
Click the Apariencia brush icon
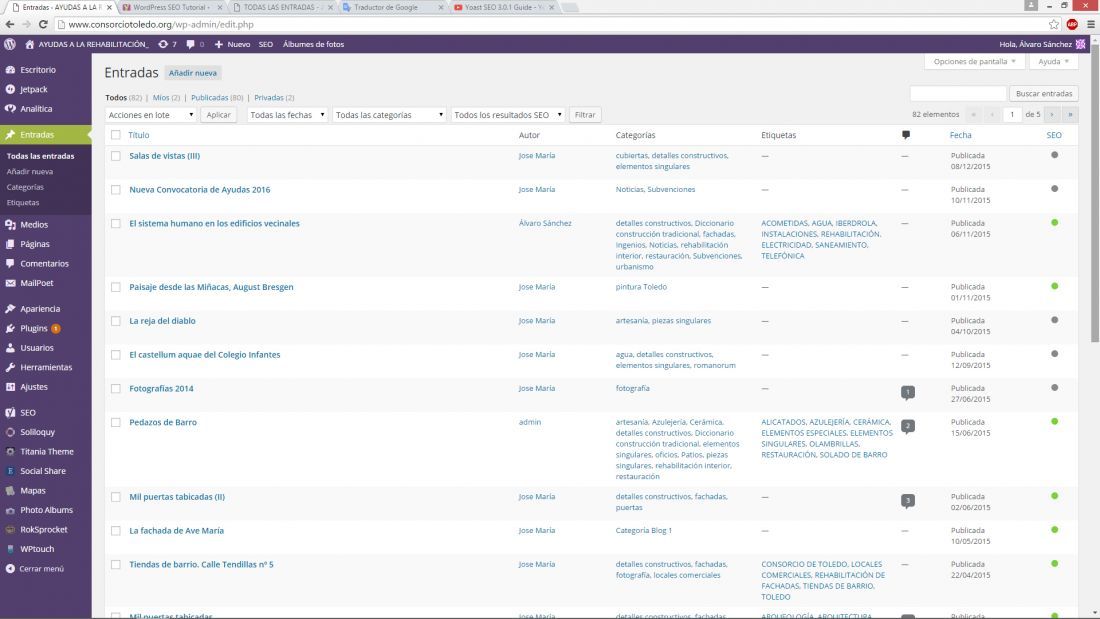click(x=10, y=309)
